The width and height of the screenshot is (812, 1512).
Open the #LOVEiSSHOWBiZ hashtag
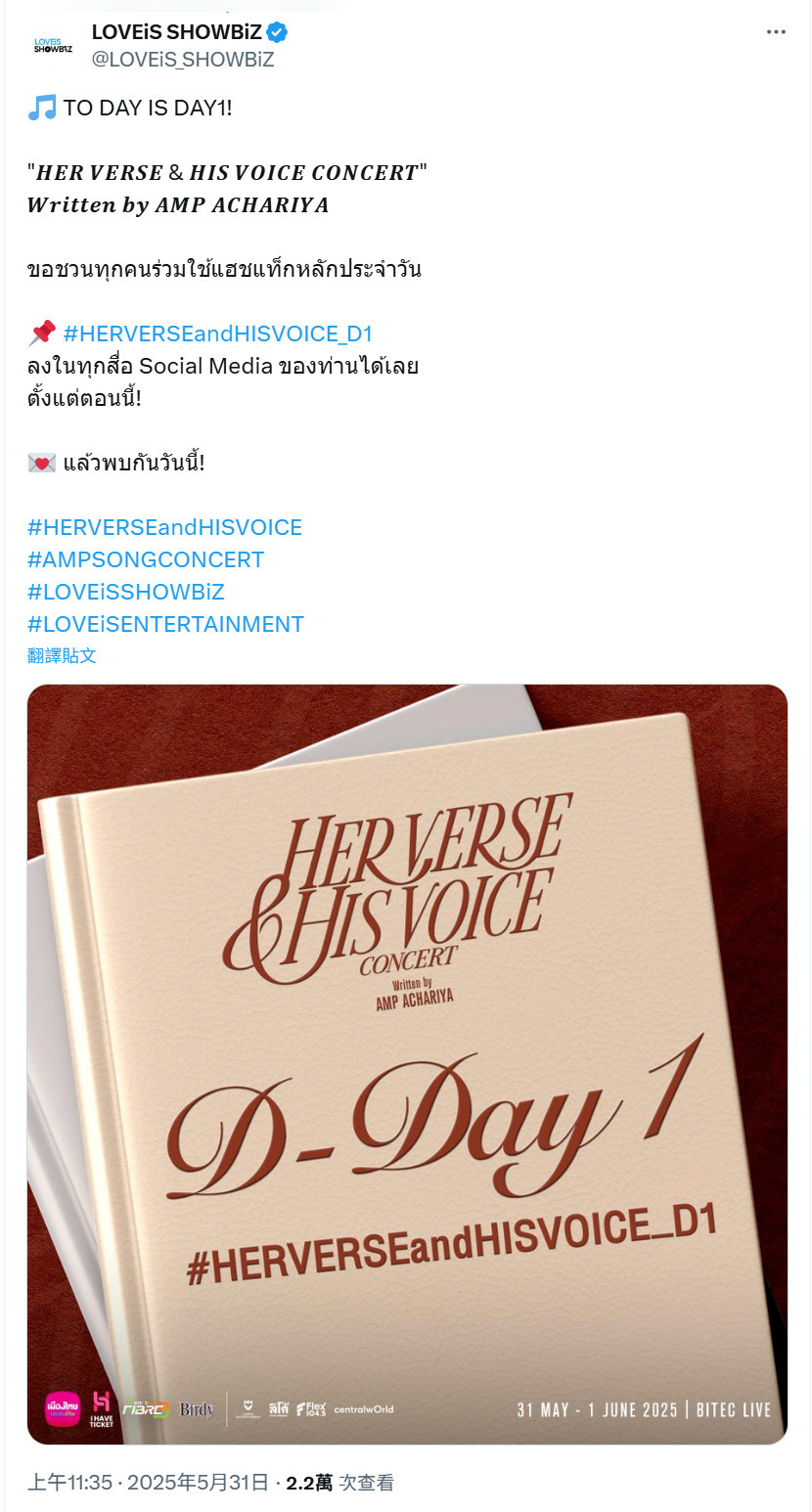[x=126, y=592]
